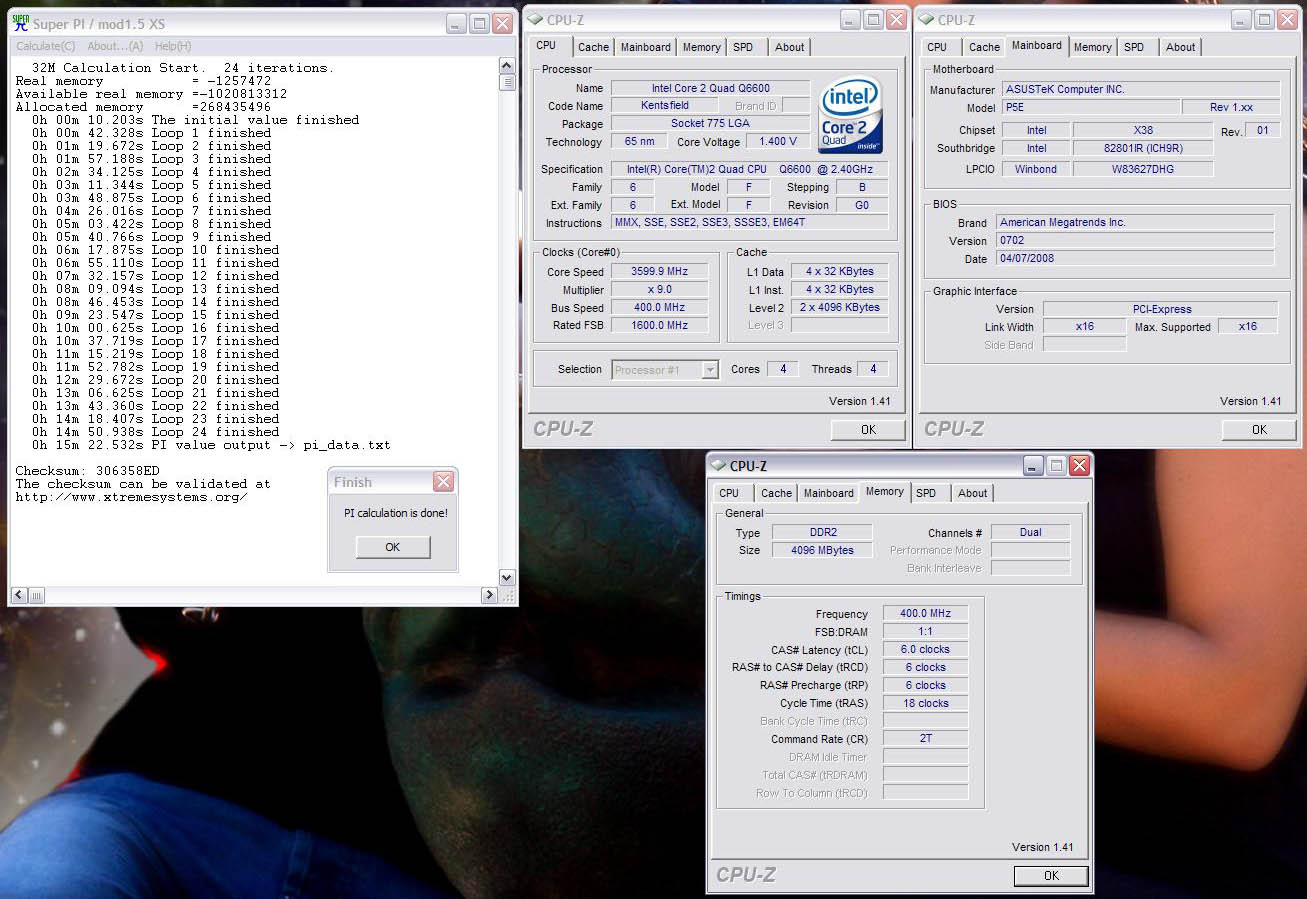
Task: Close the CPU-Z CPU tab window
Action: point(897,19)
